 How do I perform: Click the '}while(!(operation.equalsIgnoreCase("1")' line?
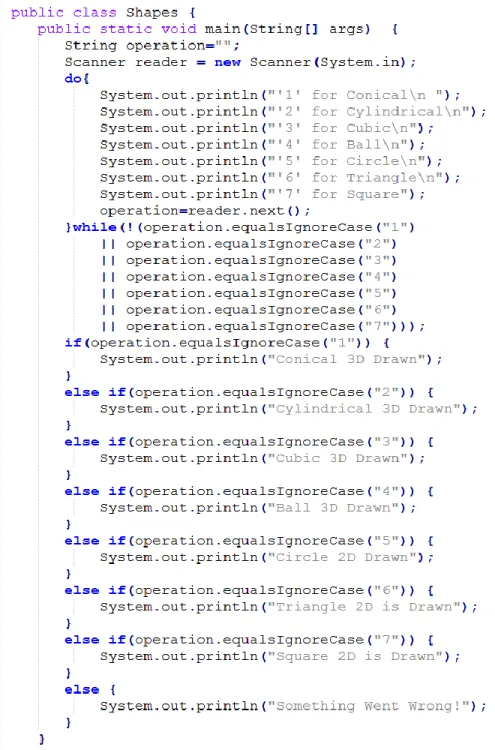click(x=240, y=227)
